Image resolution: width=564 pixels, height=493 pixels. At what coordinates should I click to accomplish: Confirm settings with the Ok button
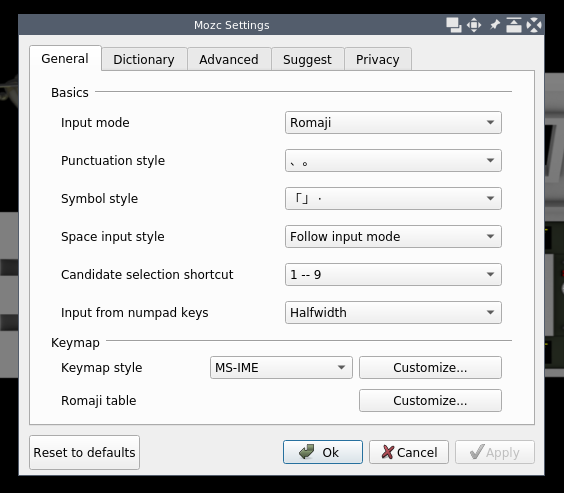(323, 452)
